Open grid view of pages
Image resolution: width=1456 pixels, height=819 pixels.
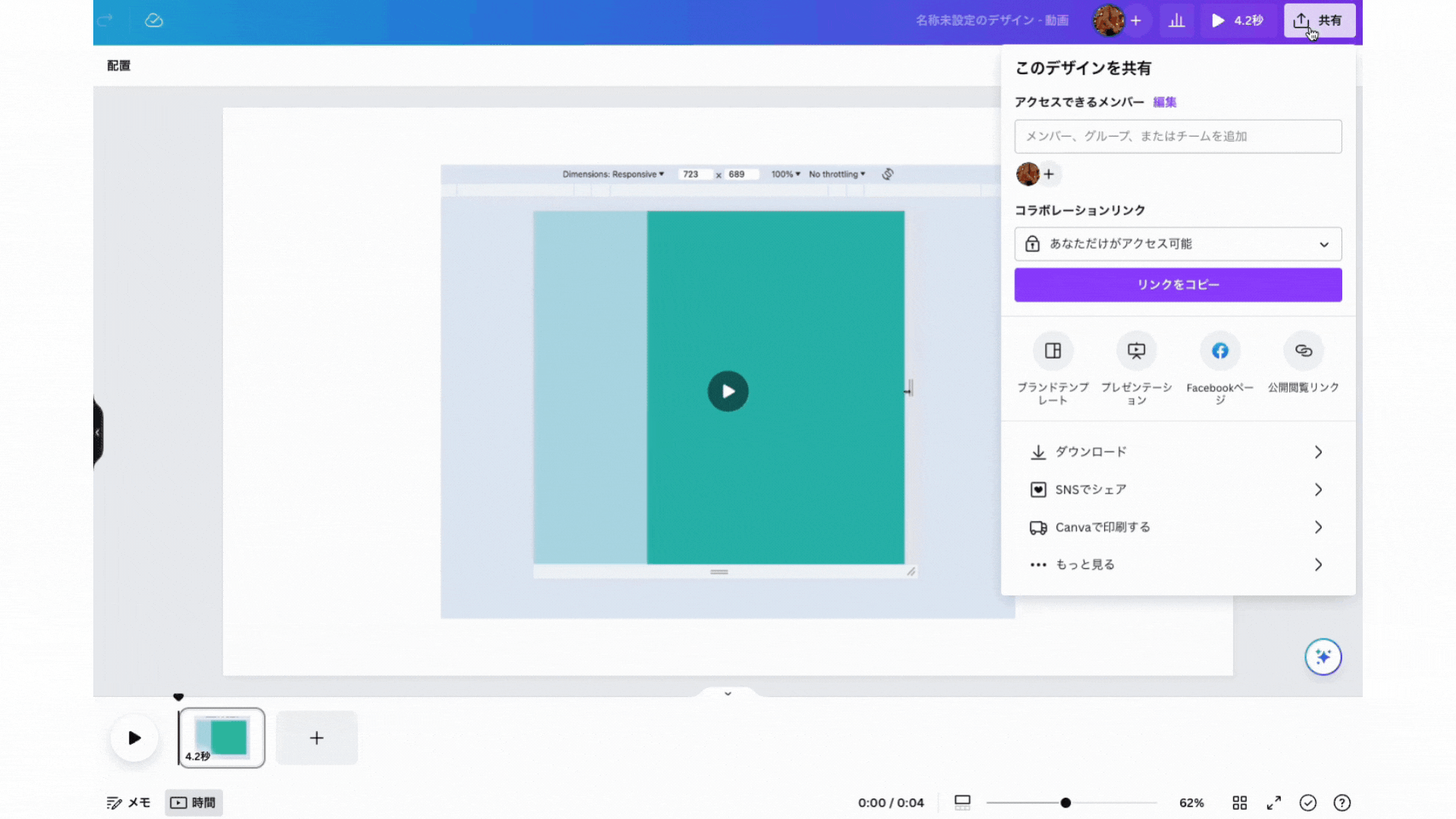[1240, 802]
